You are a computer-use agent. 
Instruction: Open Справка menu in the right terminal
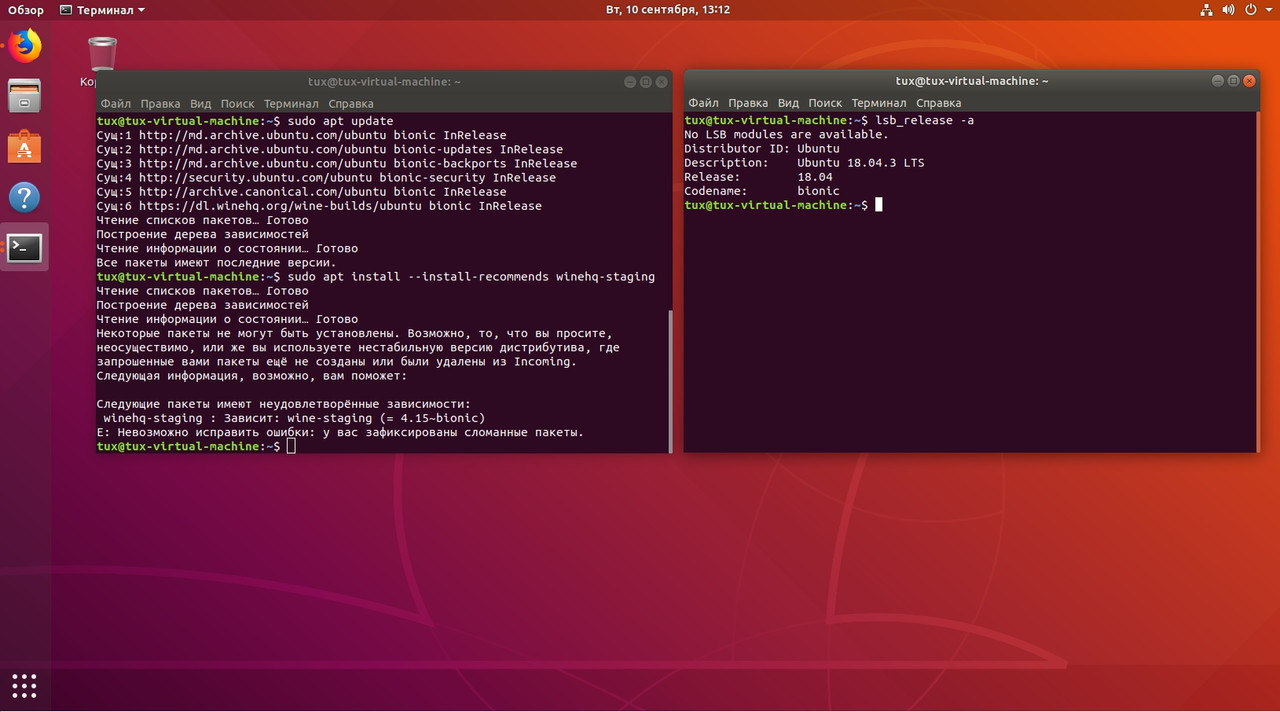pos(938,102)
